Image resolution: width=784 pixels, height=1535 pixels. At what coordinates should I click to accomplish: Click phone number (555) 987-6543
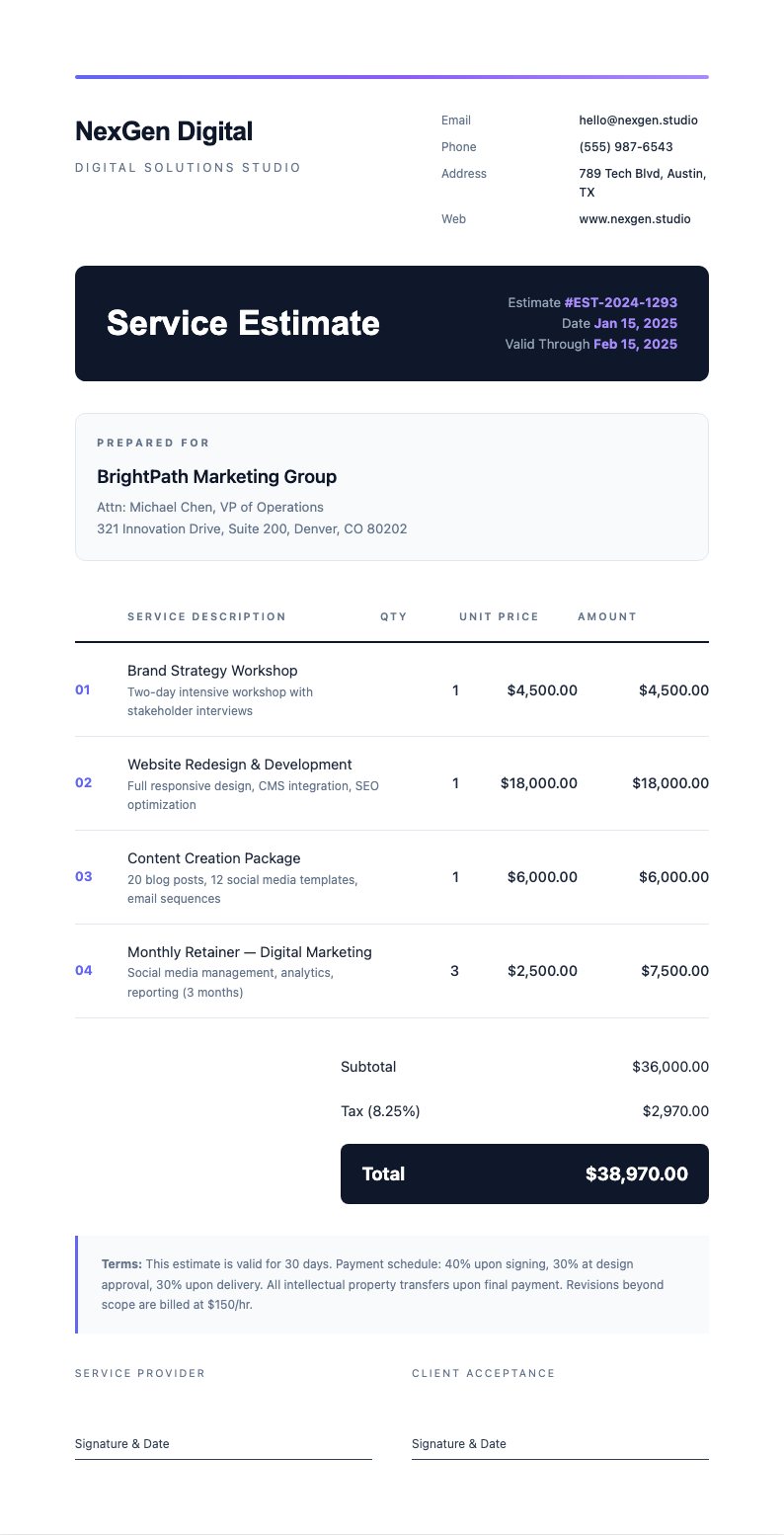click(626, 147)
